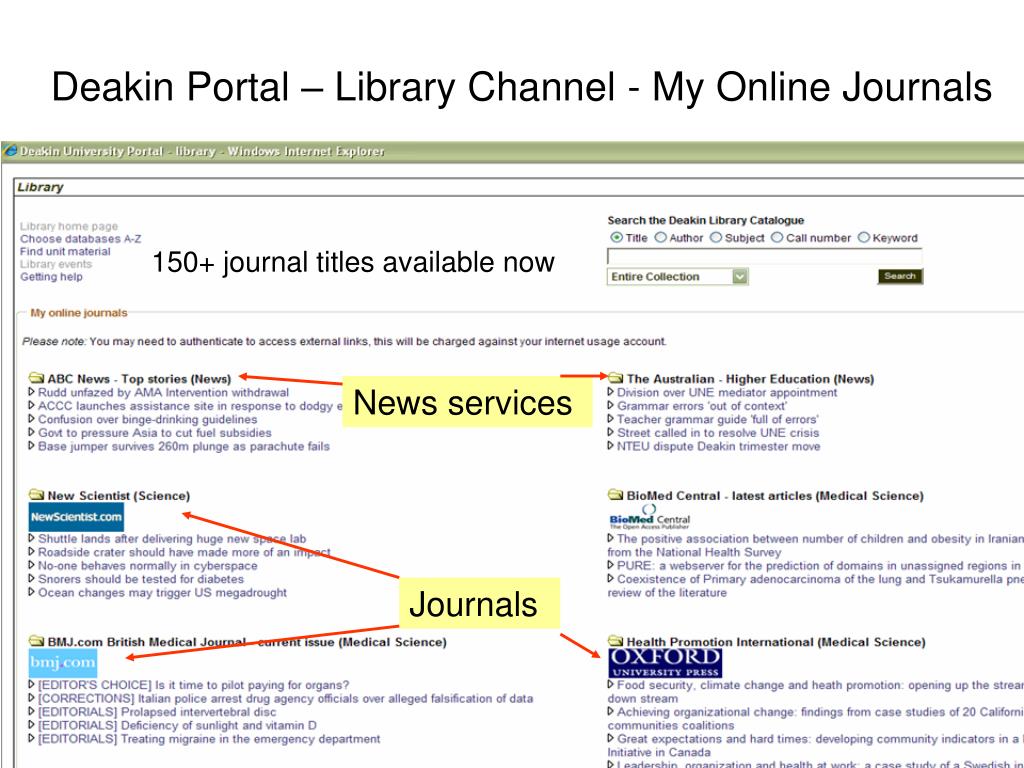Click the Search button
This screenshot has height=768, width=1024.
(x=900, y=276)
